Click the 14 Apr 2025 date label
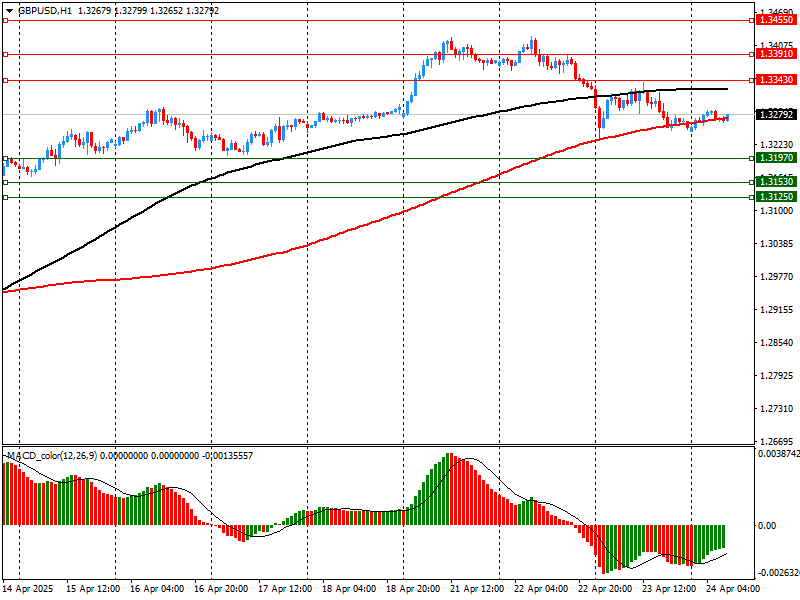 (28, 589)
